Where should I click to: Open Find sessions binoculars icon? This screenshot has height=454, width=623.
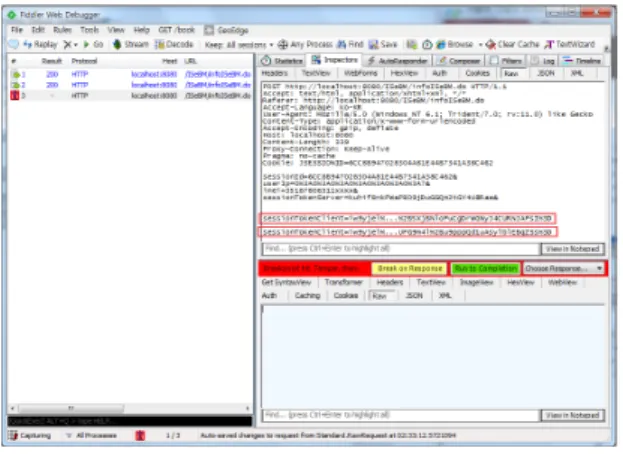coord(341,44)
